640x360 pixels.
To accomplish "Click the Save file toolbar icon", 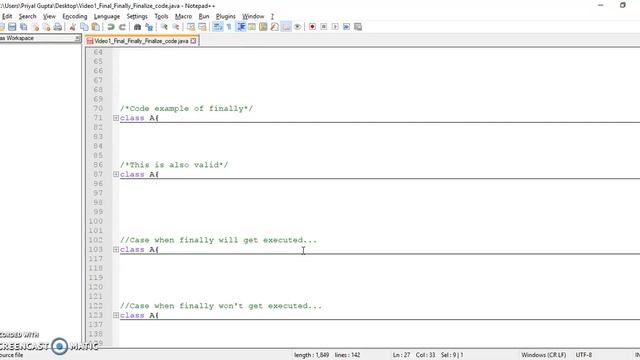I will click(12, 27).
